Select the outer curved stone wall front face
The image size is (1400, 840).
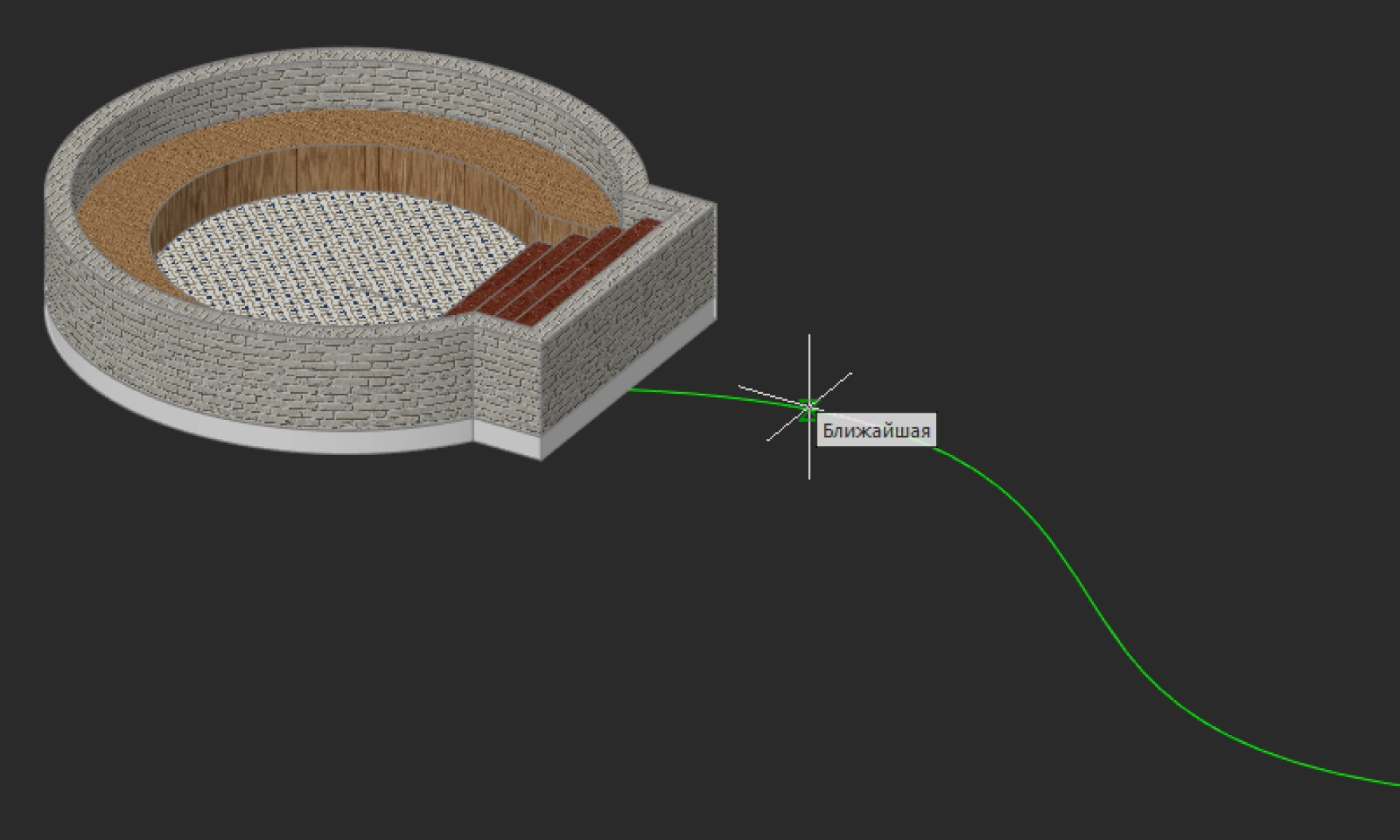(239, 366)
